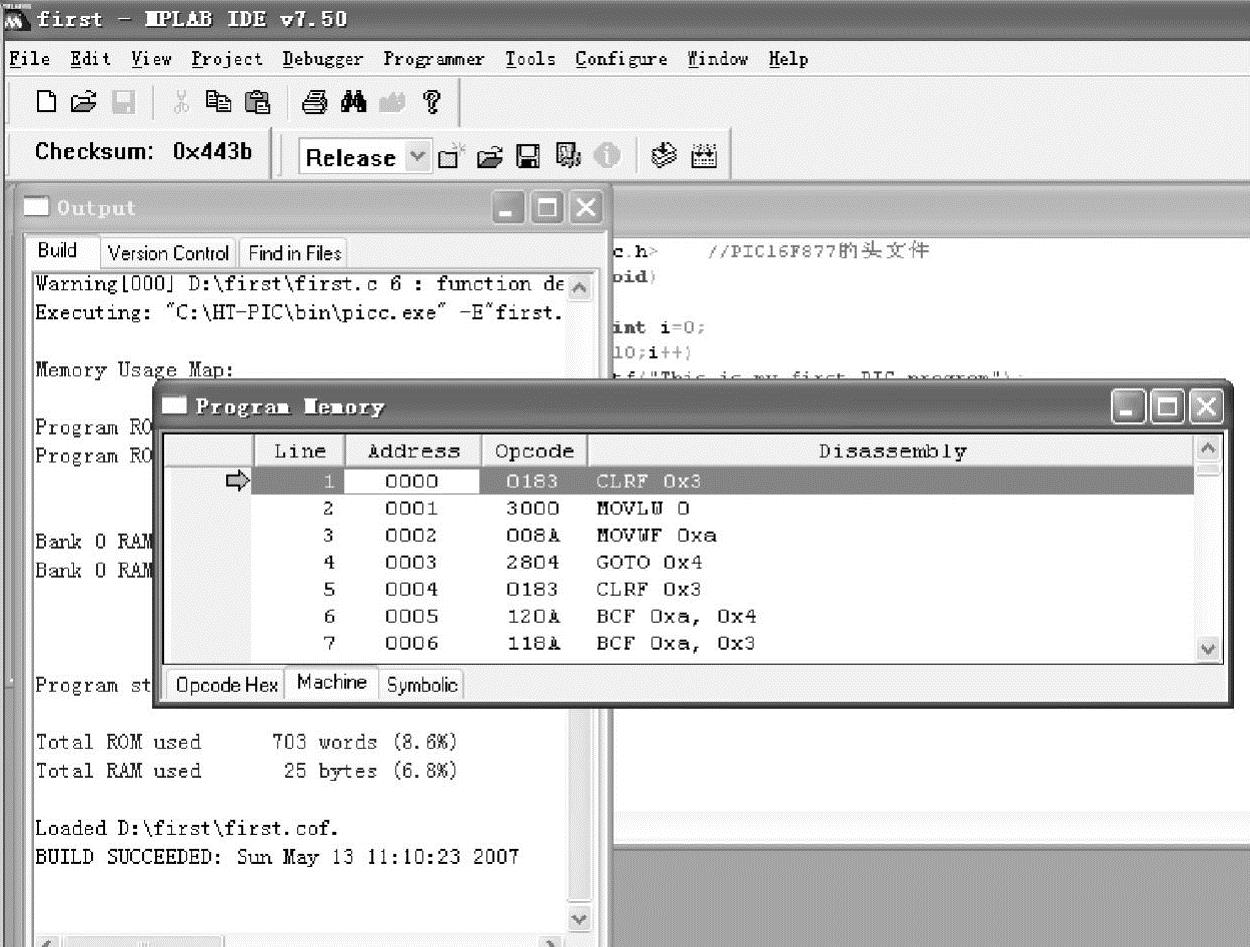Click the Program Memory scrollbar up arrow
1250x947 pixels.
(1208, 449)
